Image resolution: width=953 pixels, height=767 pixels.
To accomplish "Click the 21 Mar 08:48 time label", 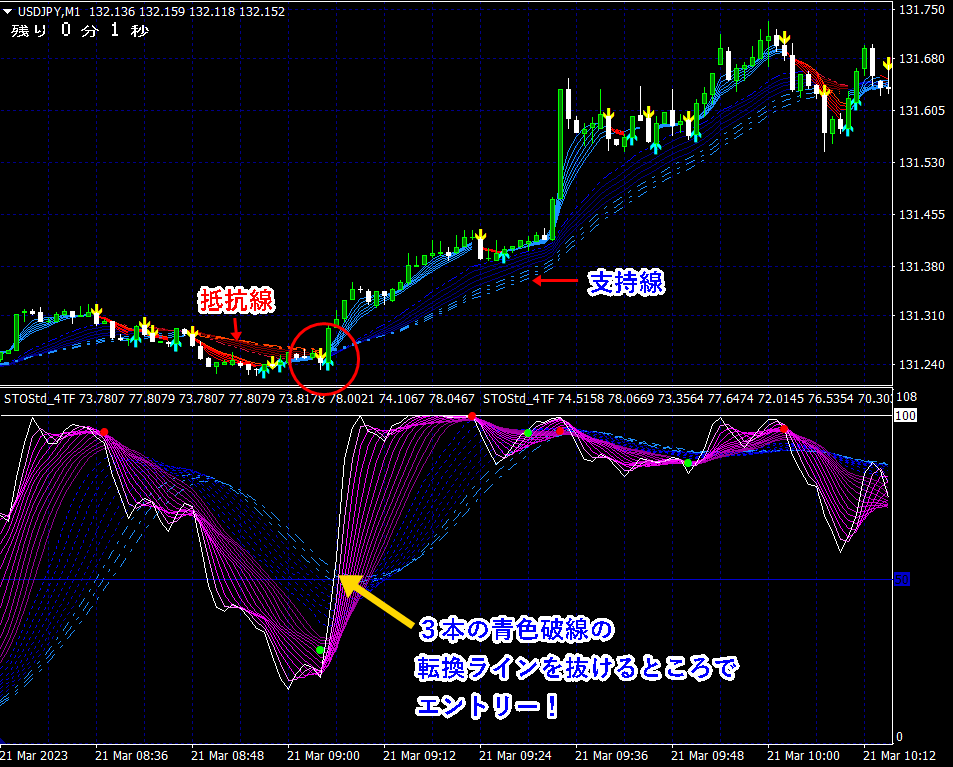I will (227, 755).
